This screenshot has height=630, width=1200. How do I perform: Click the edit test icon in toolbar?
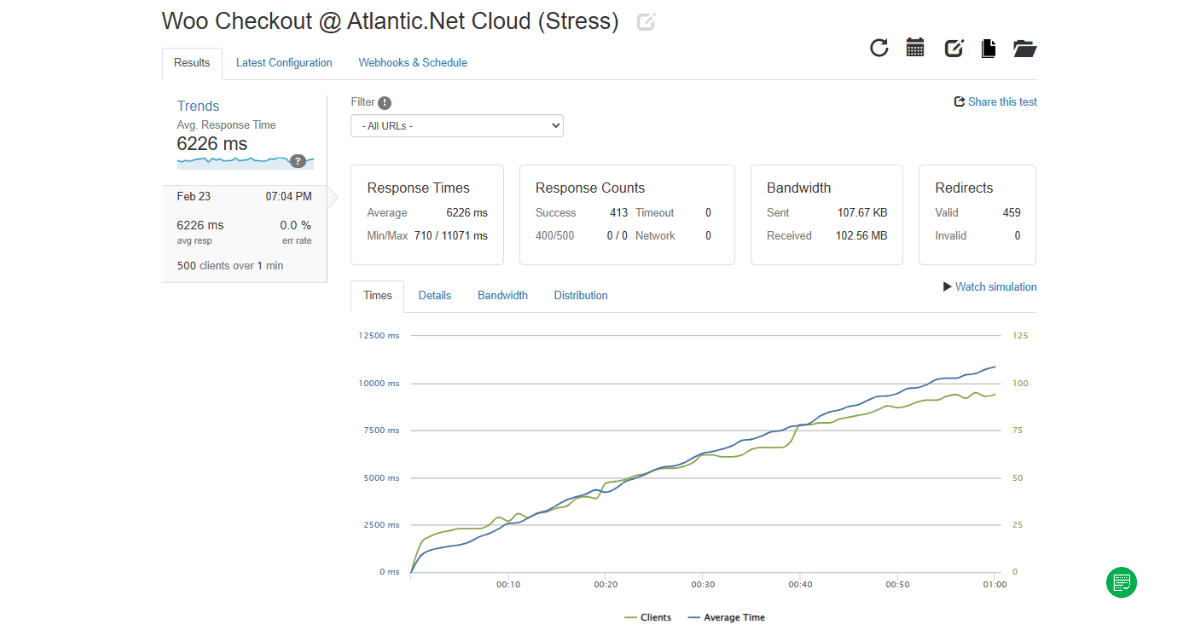pyautogui.click(x=954, y=48)
